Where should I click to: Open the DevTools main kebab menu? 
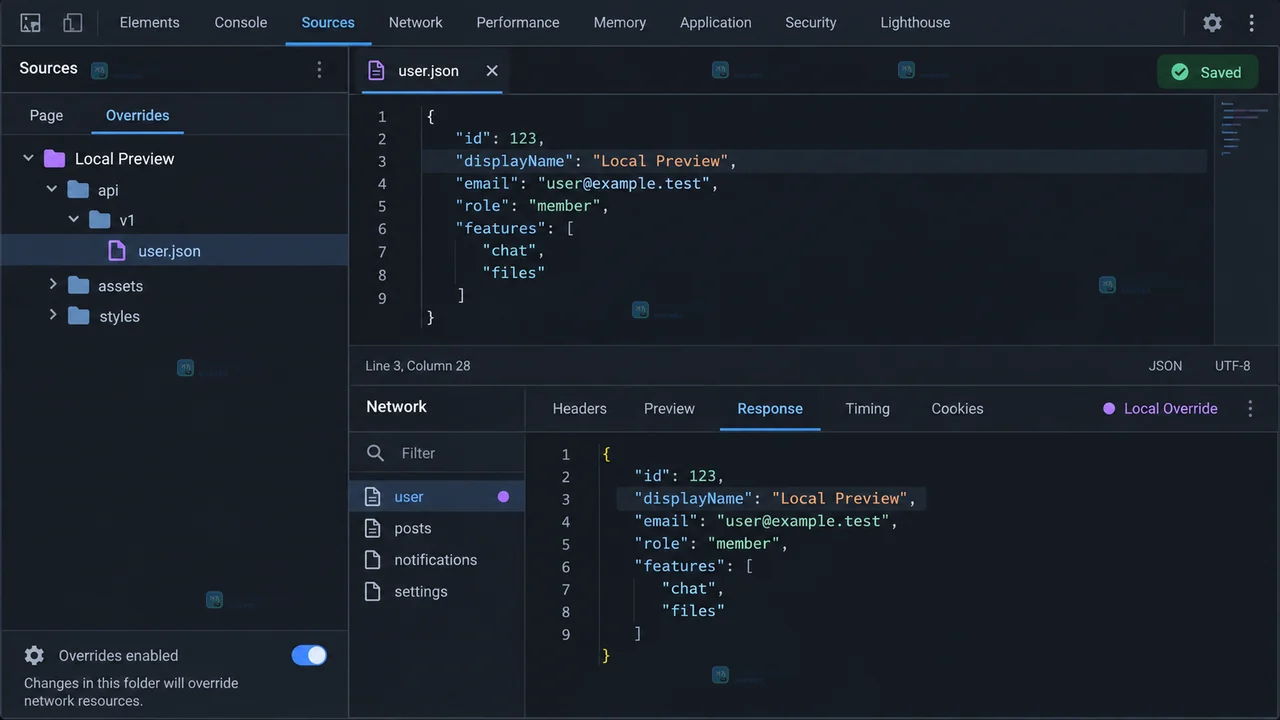tap(1251, 22)
